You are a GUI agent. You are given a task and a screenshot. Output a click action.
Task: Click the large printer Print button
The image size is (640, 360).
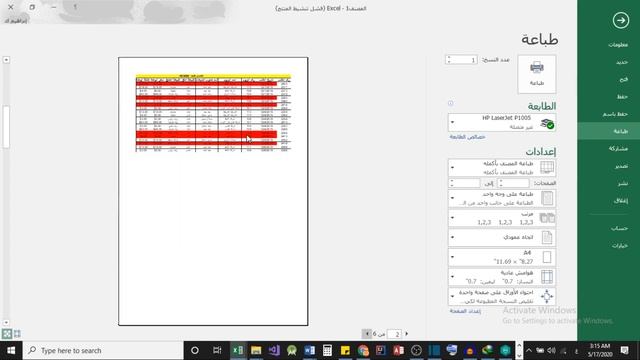click(537, 74)
